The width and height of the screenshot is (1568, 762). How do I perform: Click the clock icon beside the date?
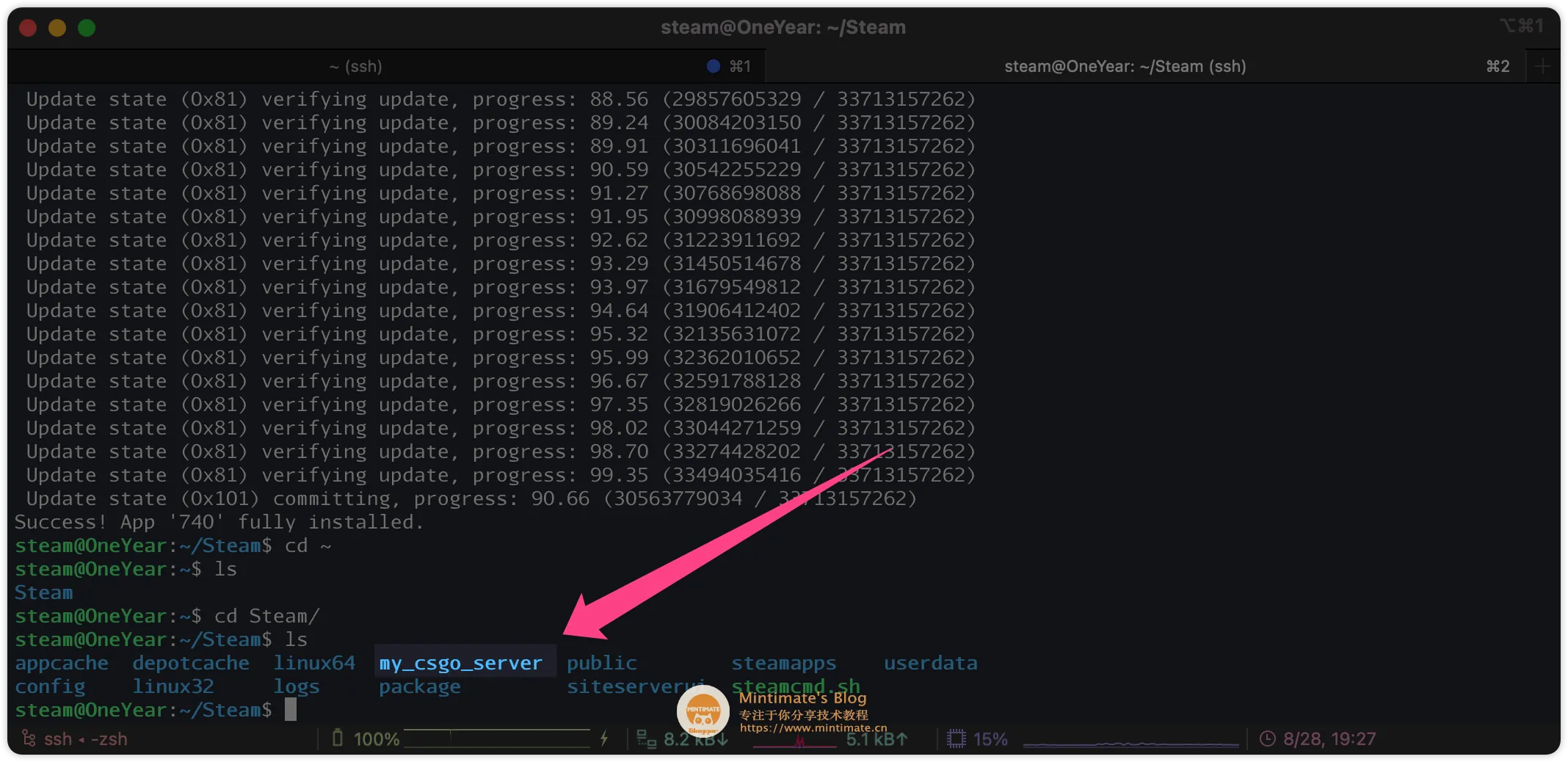point(1267,739)
